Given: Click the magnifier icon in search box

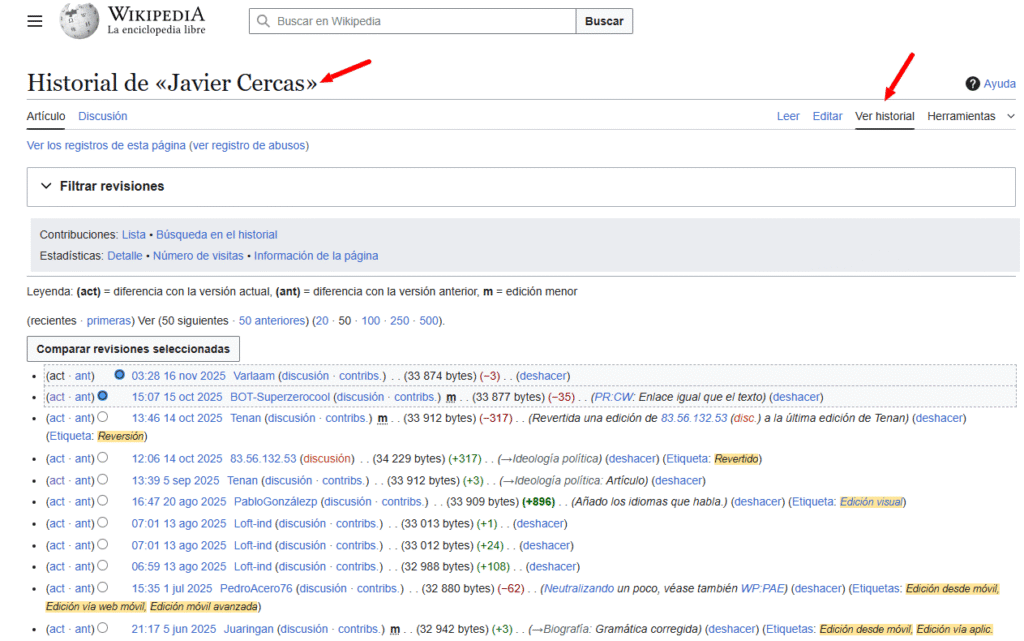Looking at the screenshot, I should [264, 21].
